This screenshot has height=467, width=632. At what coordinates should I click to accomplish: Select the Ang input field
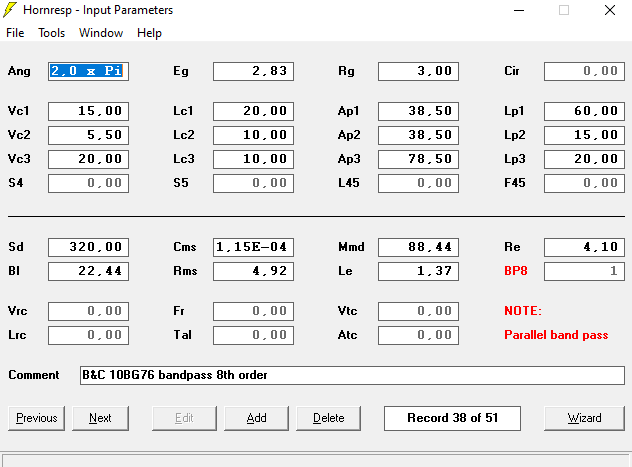88,72
